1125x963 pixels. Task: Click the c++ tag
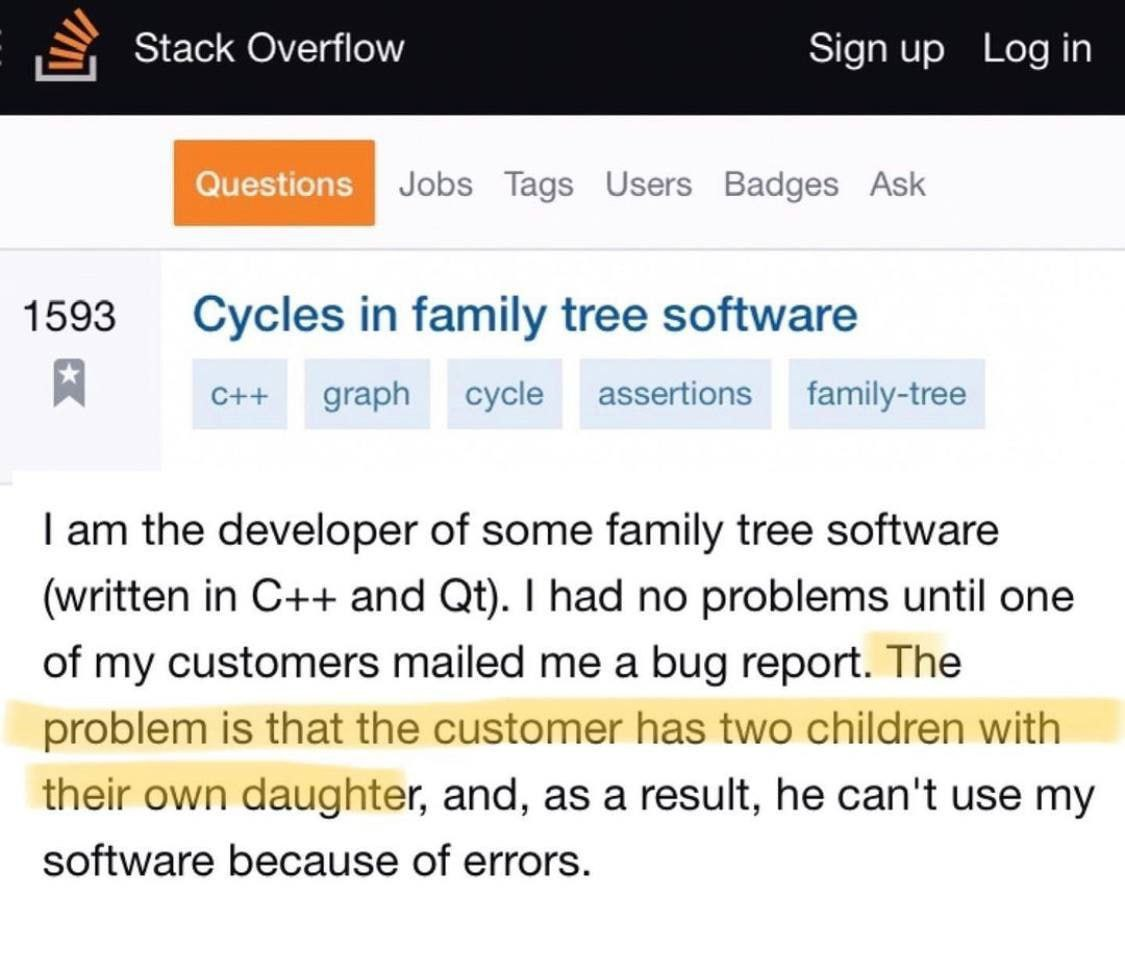pyautogui.click(x=240, y=394)
